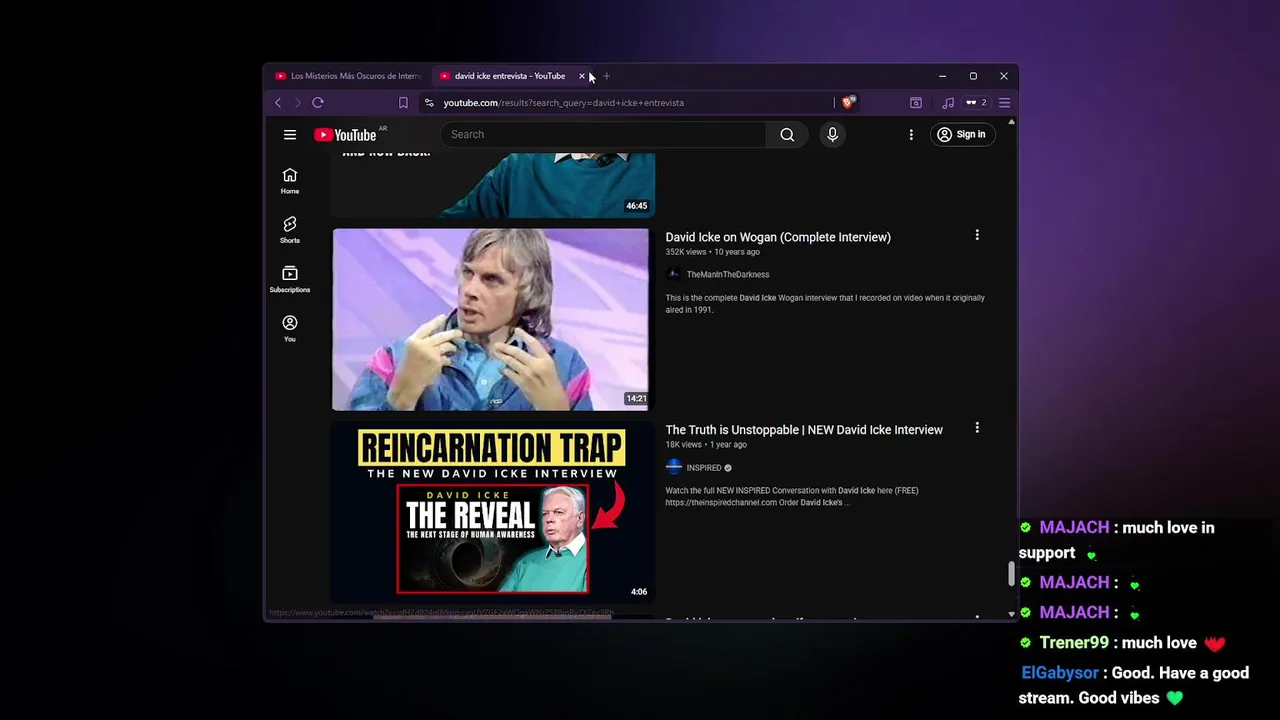
Task: Open Reincarnation Trap video thumbnail
Action: click(492, 512)
